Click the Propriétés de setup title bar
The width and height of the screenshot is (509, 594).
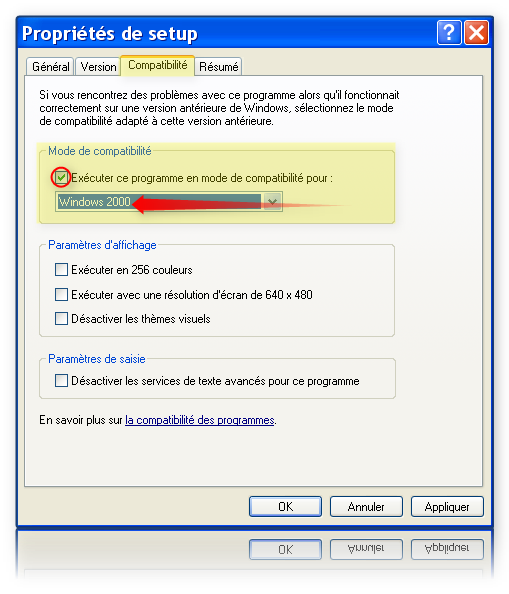click(x=227, y=33)
